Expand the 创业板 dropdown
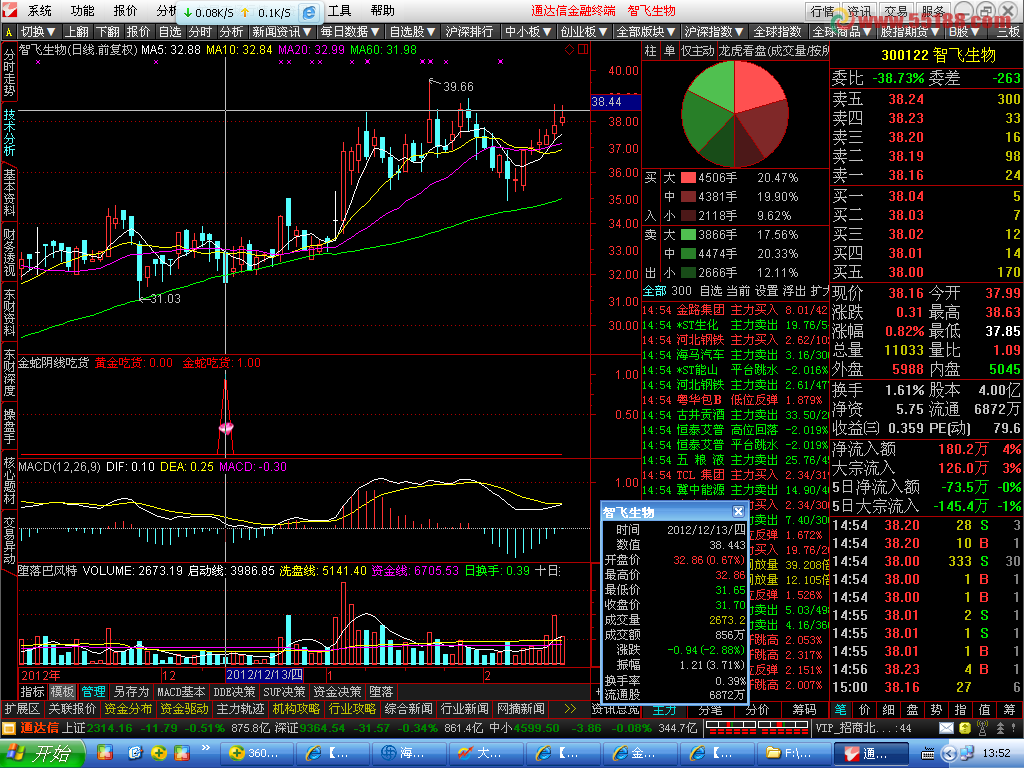This screenshot has height=768, width=1024. (x=584, y=31)
